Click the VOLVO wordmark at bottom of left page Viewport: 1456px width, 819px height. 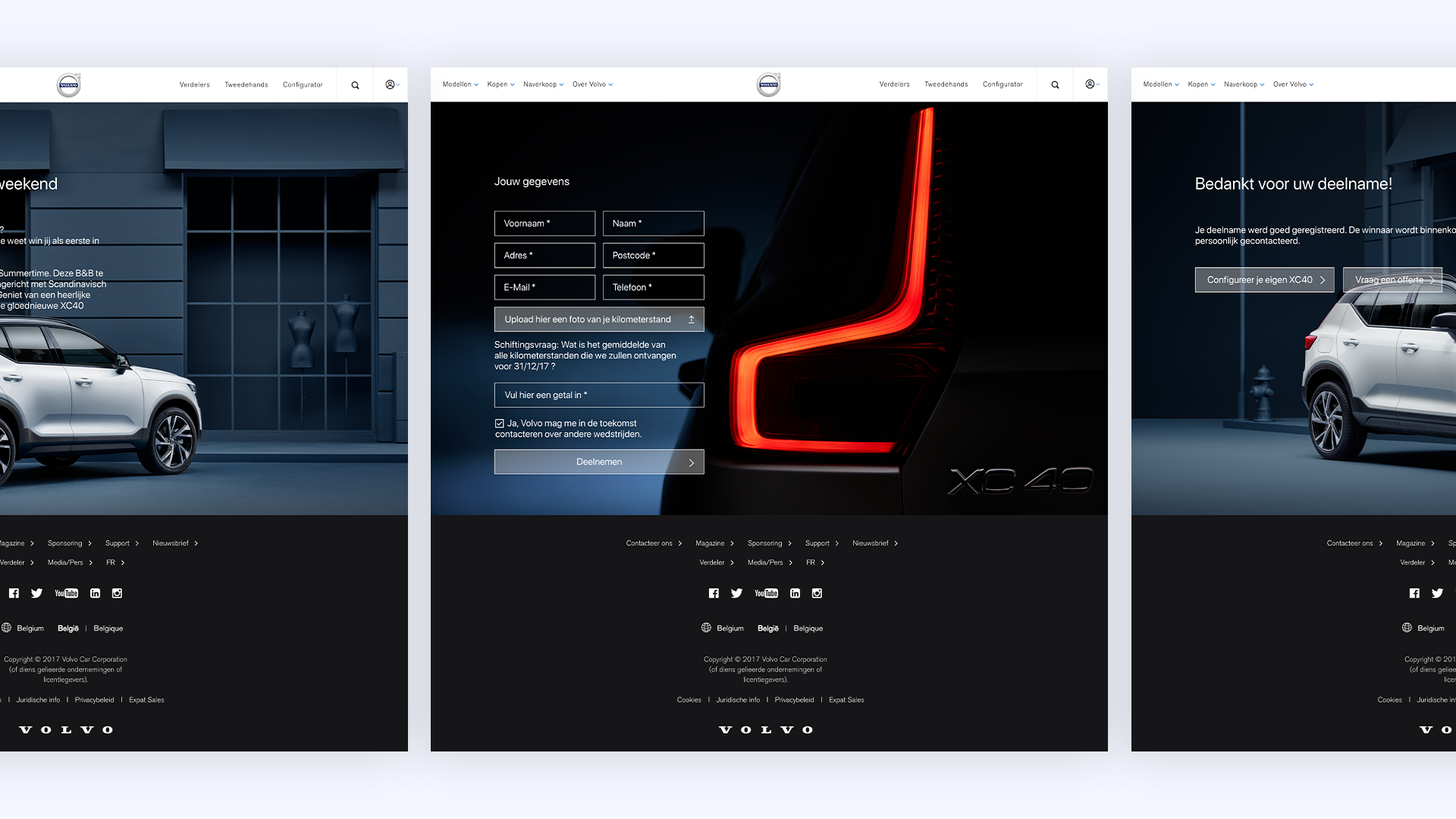pos(66,730)
